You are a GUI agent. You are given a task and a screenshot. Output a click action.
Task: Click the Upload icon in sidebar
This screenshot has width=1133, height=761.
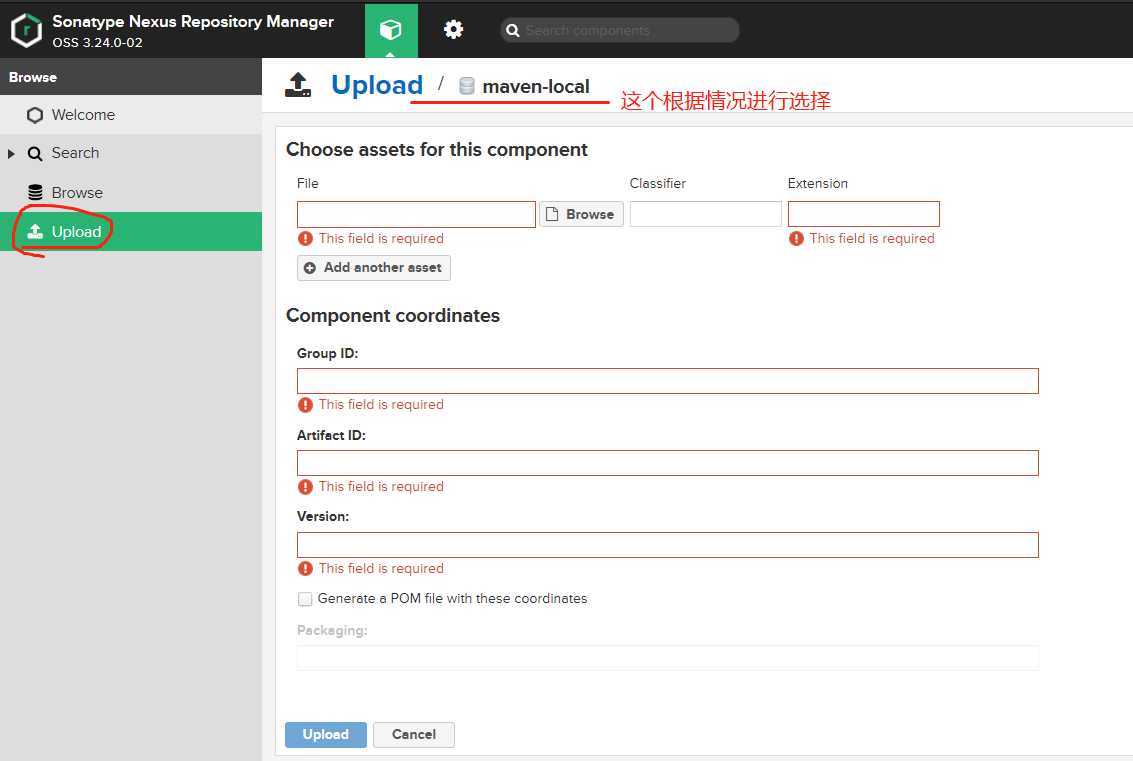coord(35,231)
